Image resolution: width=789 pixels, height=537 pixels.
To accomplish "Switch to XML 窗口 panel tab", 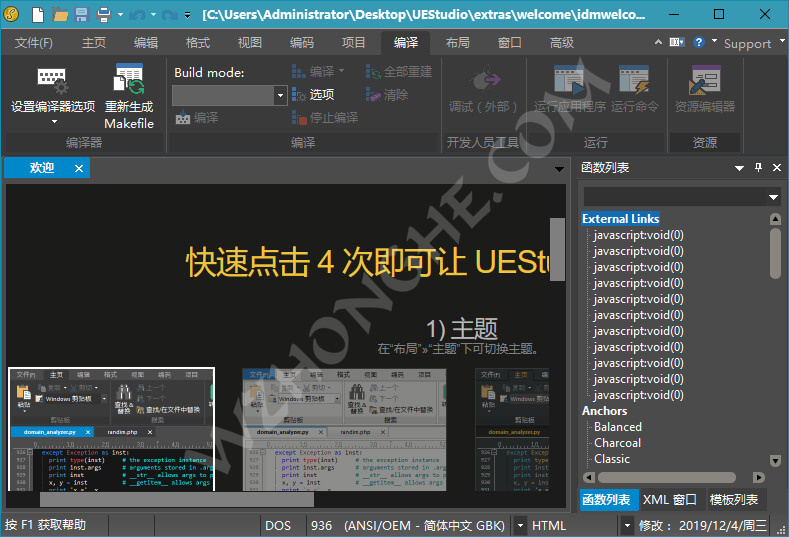I will click(x=670, y=500).
